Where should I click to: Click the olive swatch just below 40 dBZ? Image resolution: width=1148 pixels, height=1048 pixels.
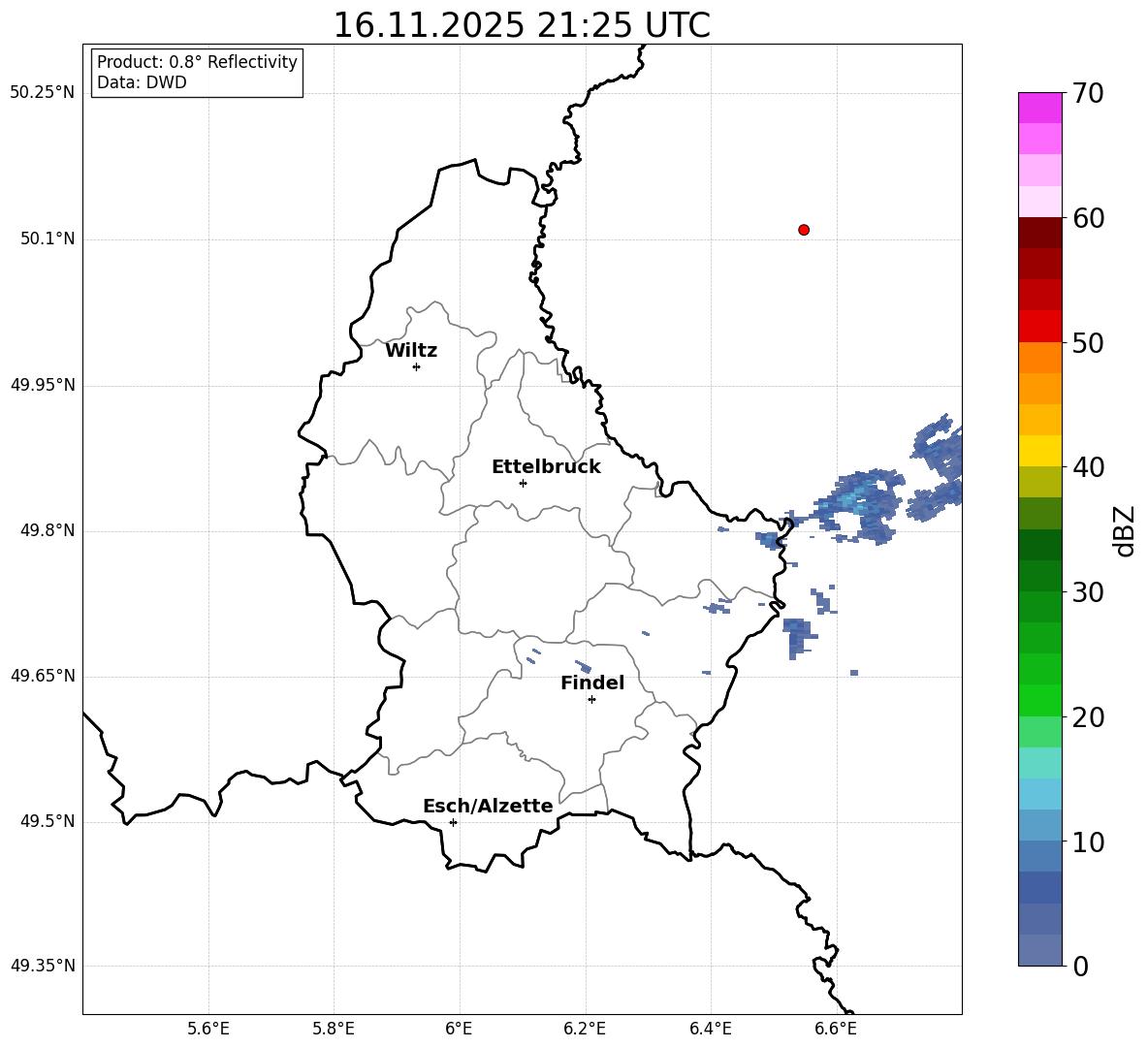pos(1039,482)
